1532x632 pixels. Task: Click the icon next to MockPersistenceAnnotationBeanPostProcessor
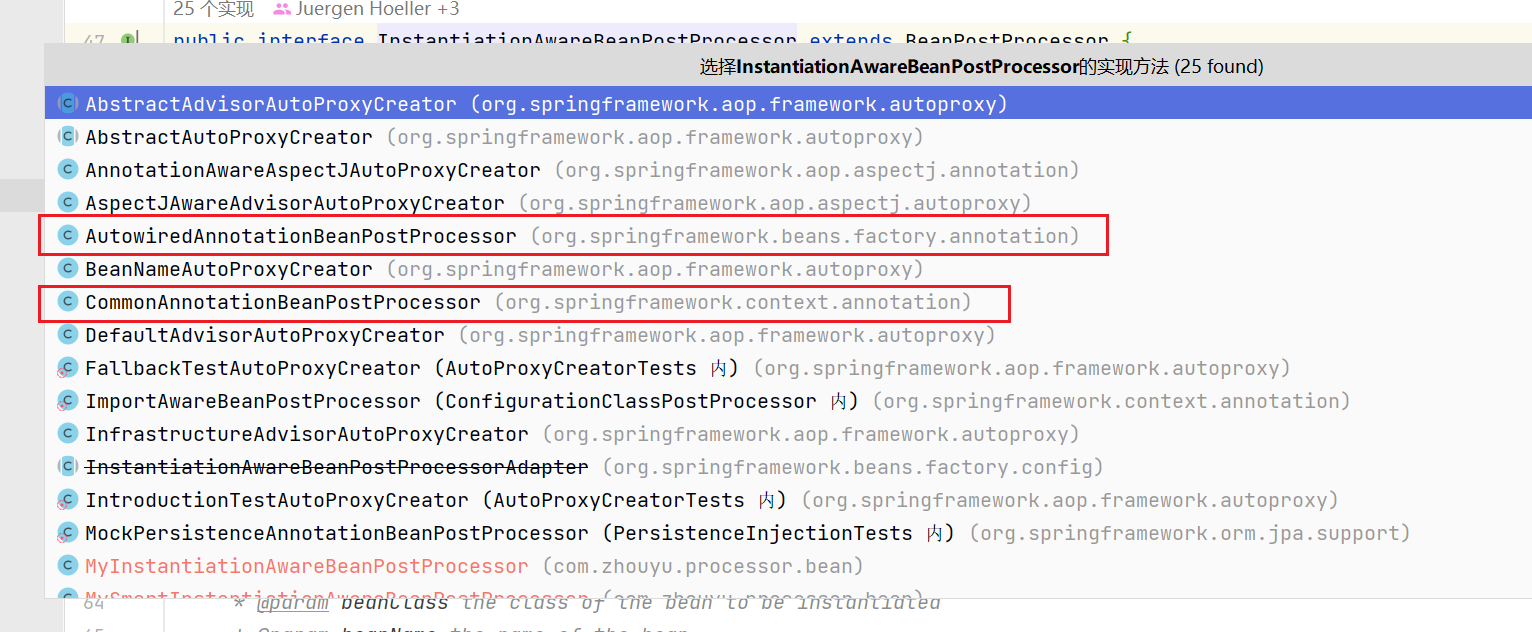(68, 532)
